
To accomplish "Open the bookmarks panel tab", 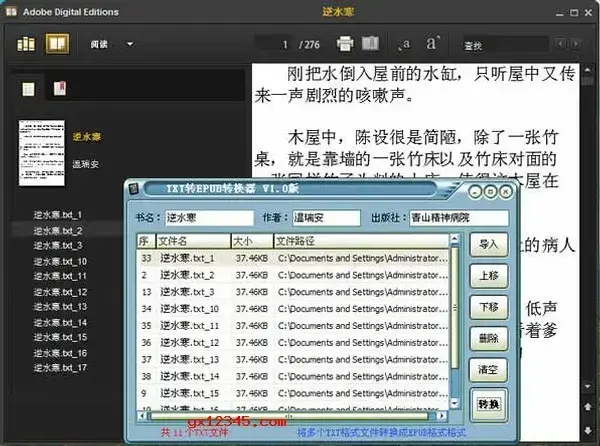I will 60,88.
